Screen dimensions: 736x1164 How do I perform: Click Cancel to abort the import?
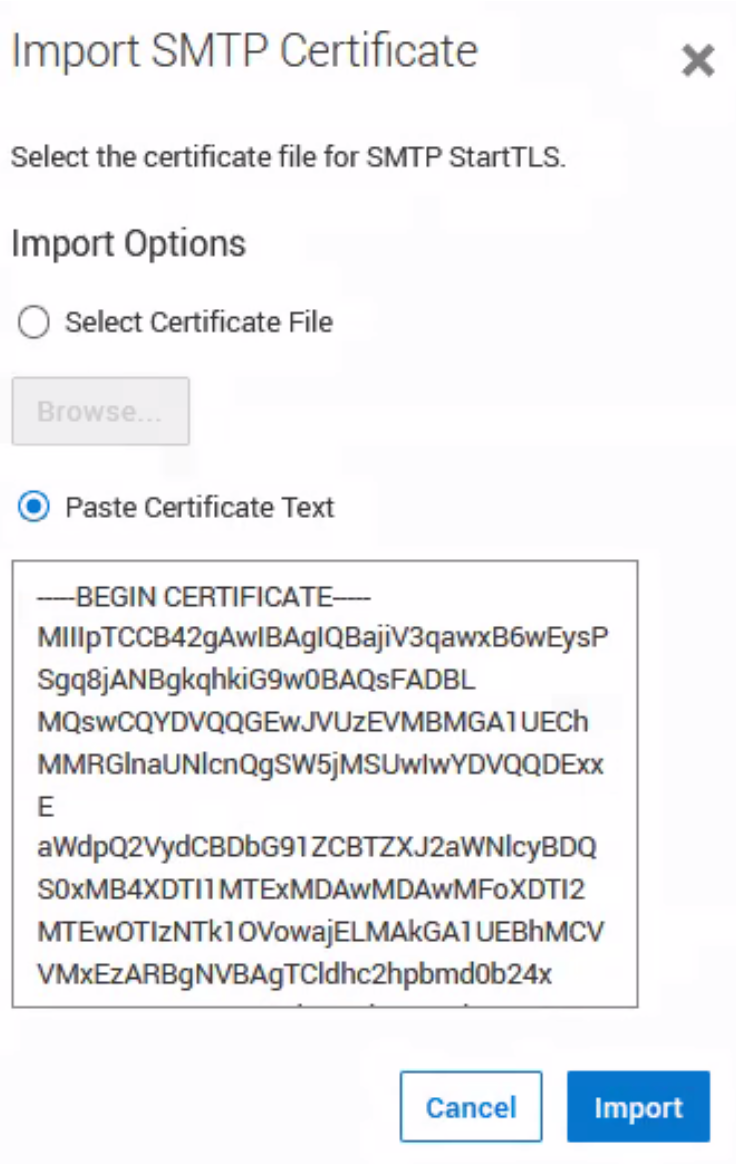470,1107
